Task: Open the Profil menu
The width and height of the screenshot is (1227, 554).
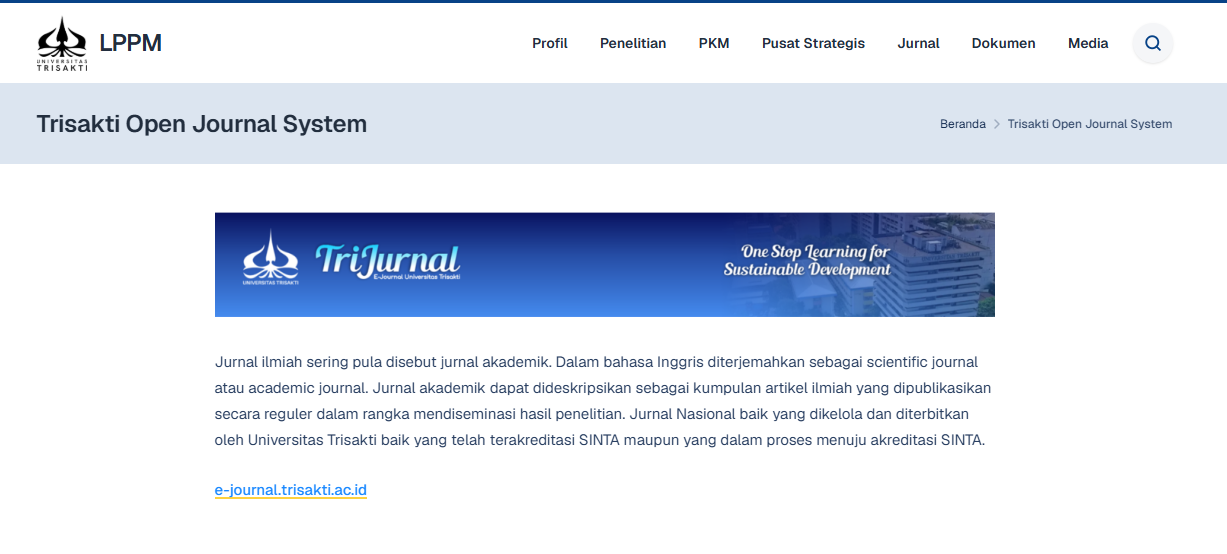Action: (550, 43)
